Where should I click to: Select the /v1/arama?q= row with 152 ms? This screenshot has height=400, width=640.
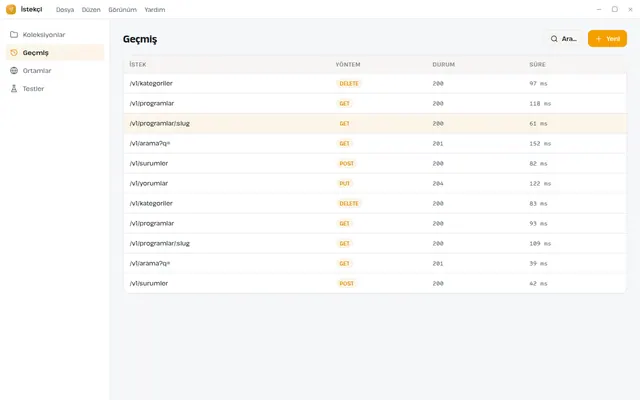[375, 143]
